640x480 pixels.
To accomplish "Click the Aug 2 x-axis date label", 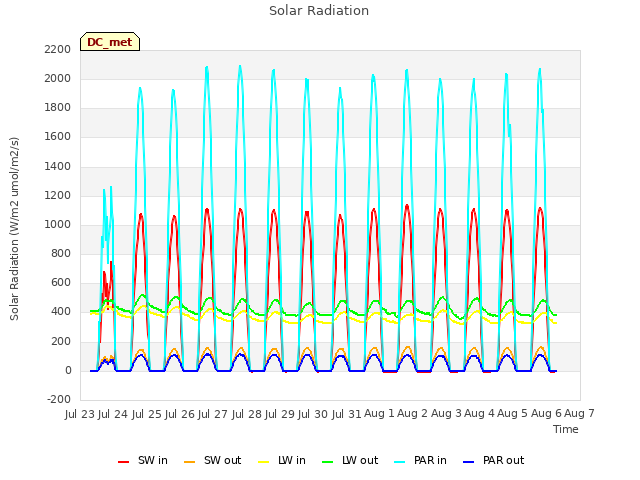I will pyautogui.click(x=412, y=414).
